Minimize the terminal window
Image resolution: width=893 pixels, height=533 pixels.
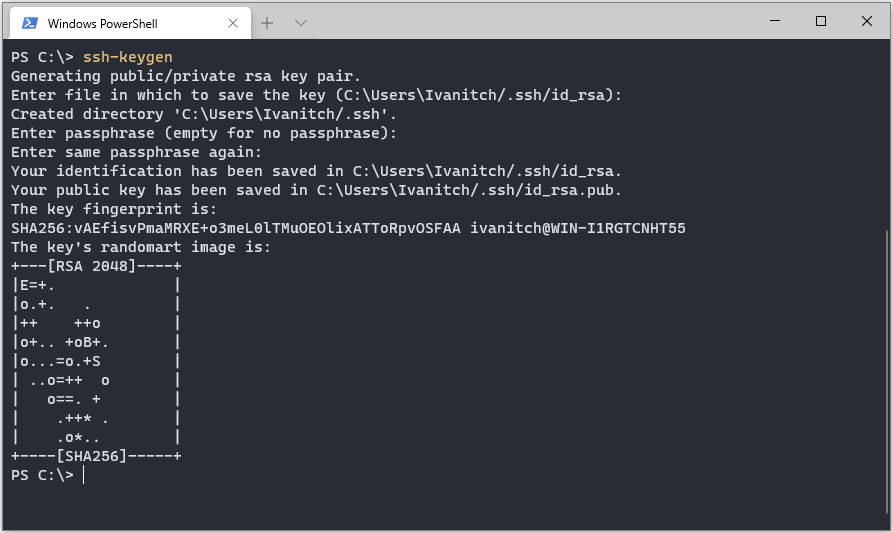point(776,20)
